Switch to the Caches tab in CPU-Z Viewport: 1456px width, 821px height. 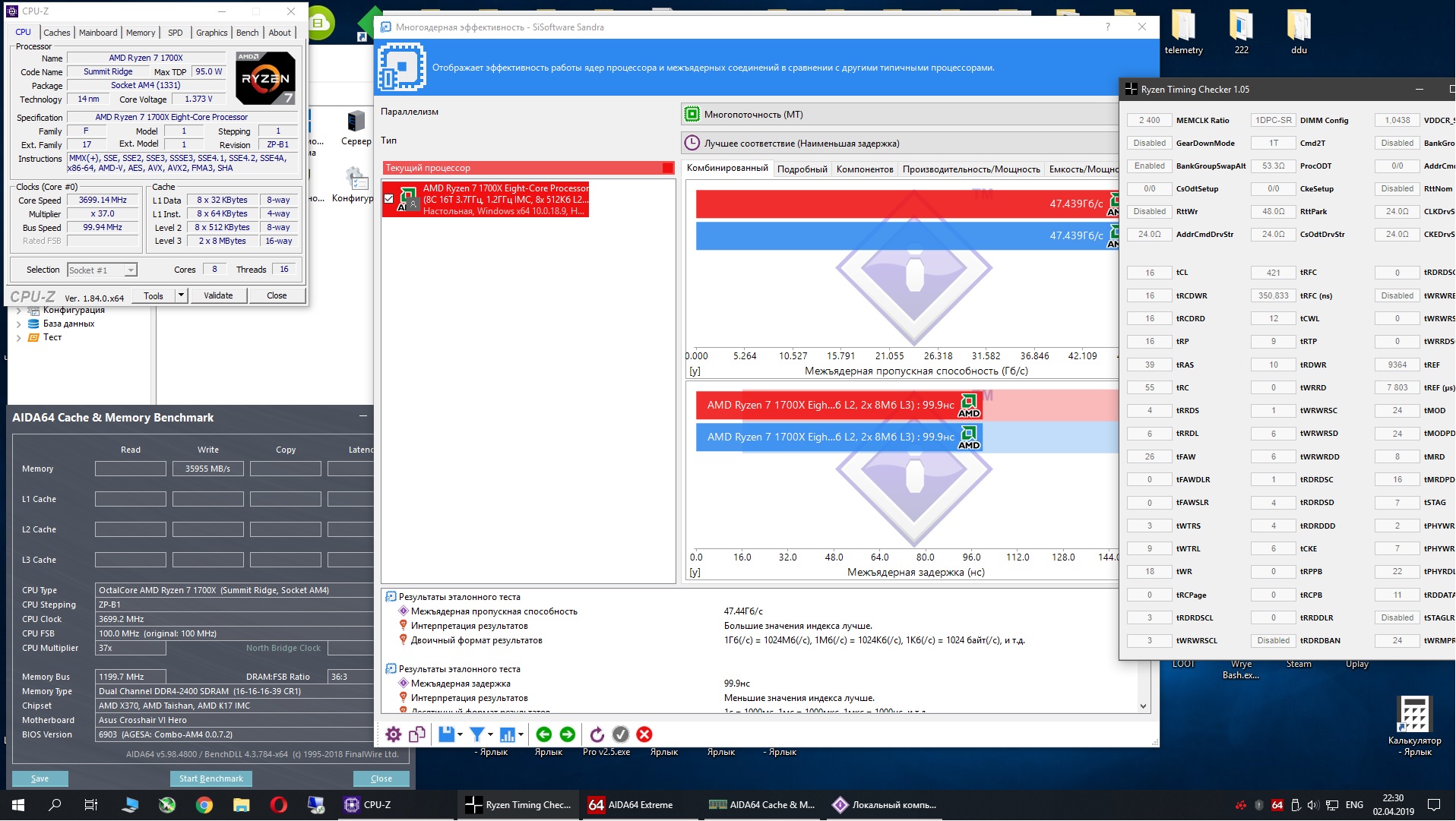pos(57,33)
